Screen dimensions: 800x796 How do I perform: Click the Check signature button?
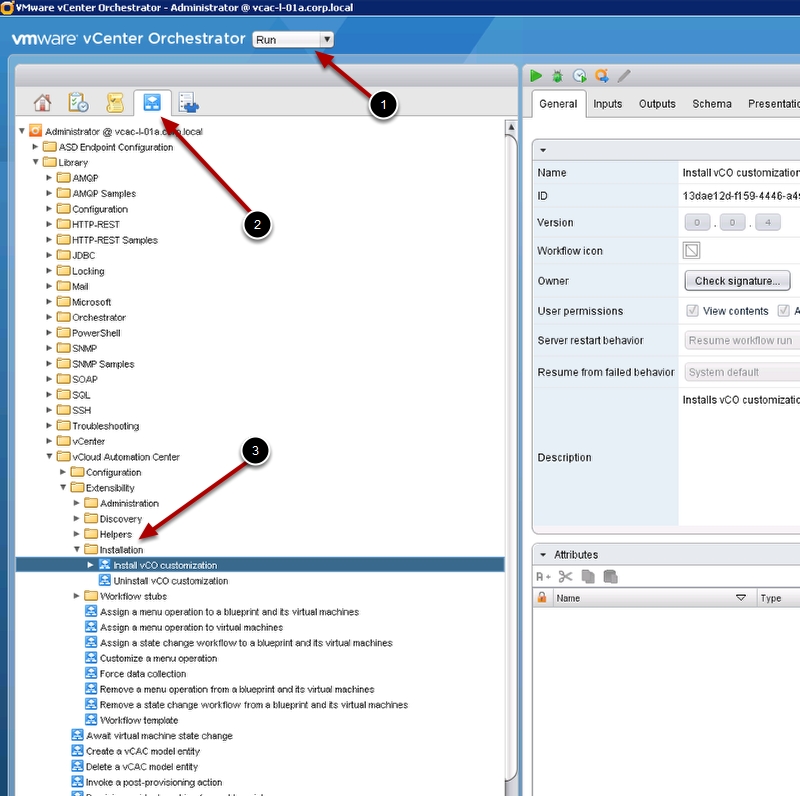pos(737,281)
